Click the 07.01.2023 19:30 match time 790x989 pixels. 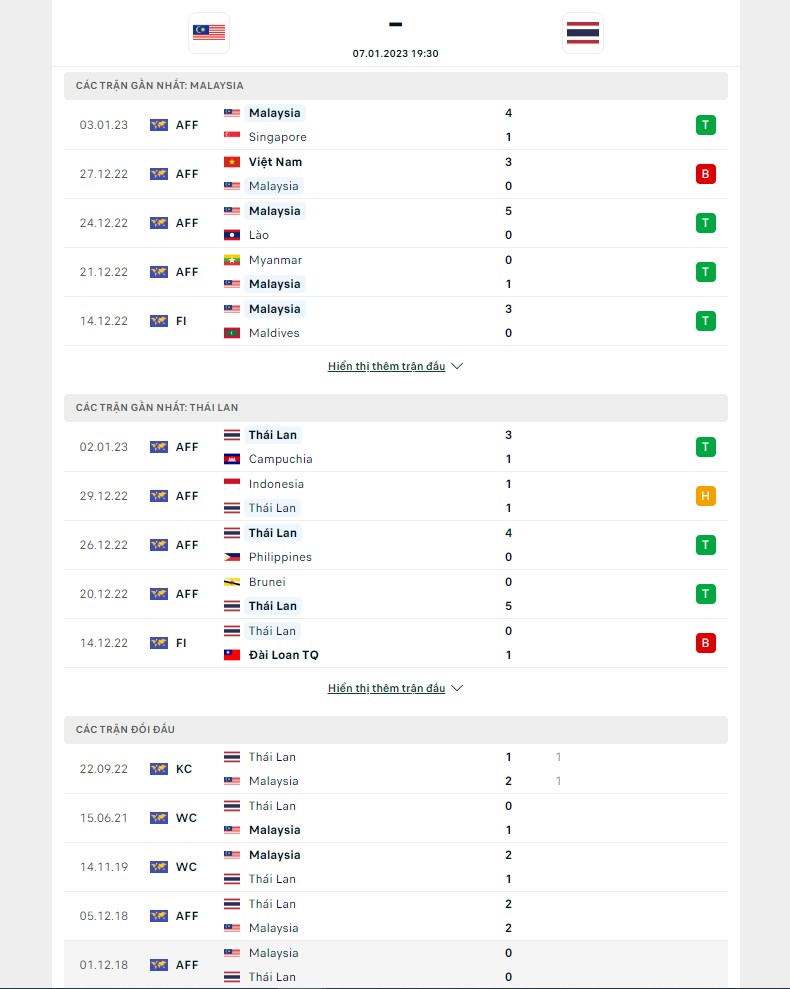[395, 53]
